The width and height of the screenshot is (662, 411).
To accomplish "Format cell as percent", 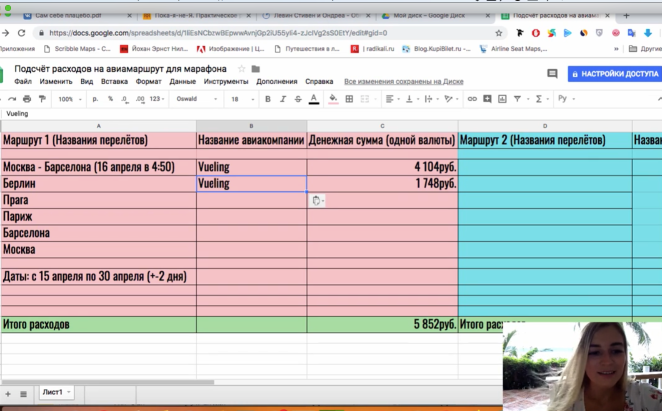I will (x=110, y=99).
